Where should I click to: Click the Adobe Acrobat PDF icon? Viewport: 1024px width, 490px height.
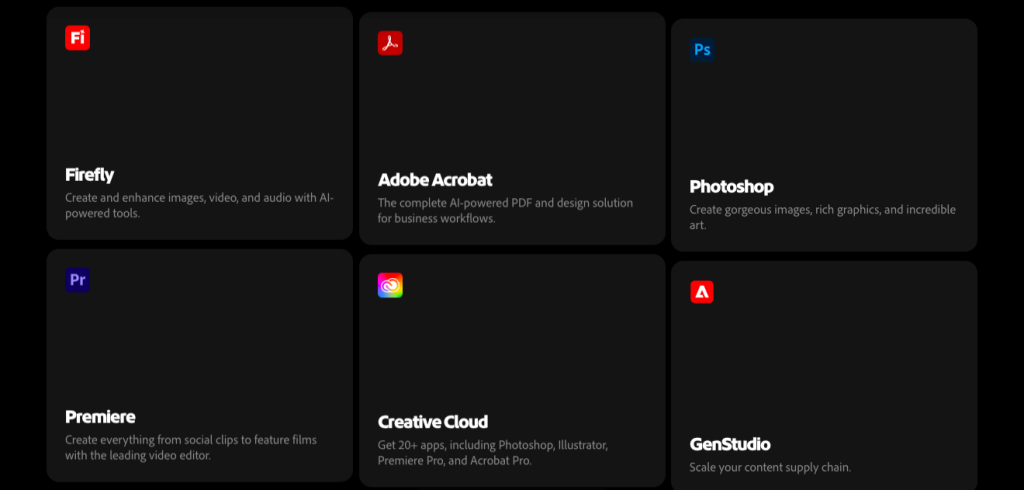[390, 43]
